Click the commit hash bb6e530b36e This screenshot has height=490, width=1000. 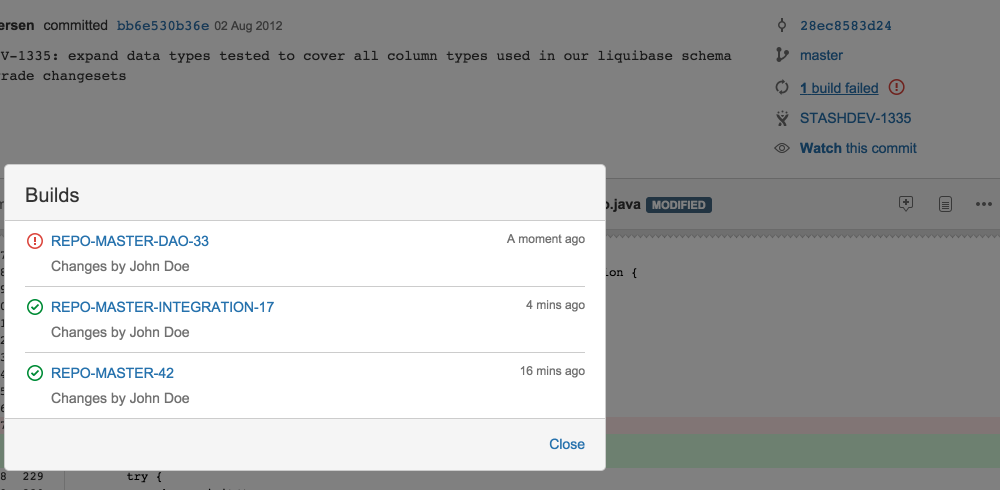(163, 25)
